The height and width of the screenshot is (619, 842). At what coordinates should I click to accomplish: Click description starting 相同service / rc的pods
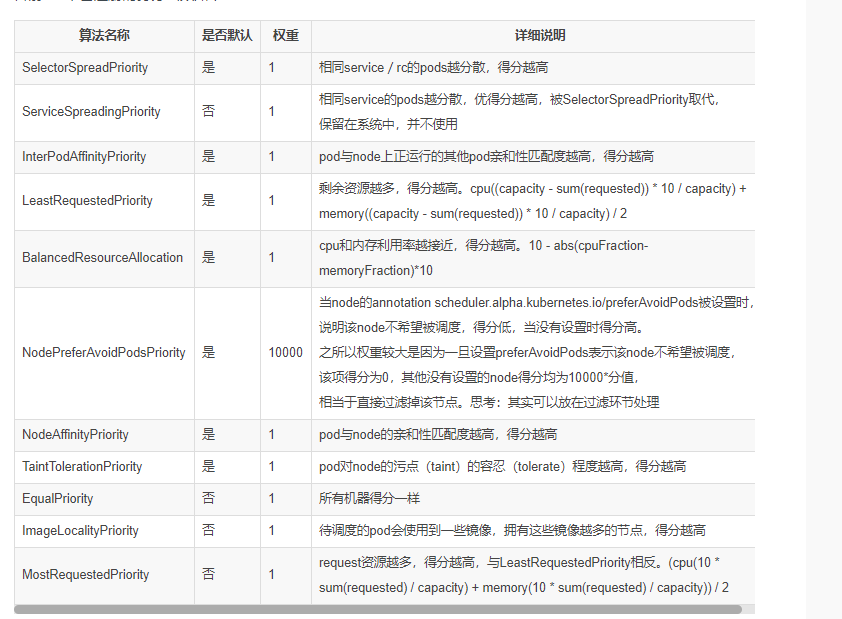(433, 68)
